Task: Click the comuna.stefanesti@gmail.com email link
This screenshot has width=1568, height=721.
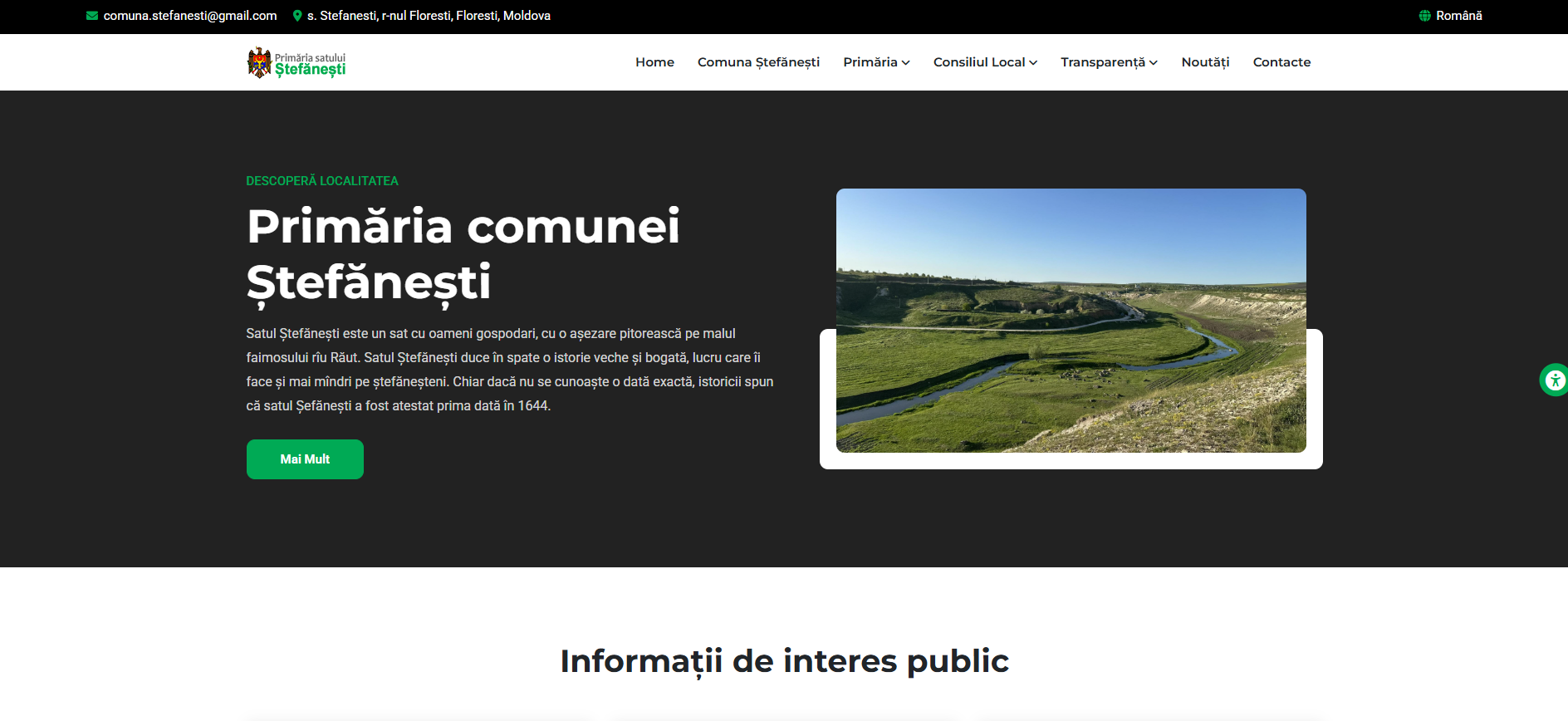Action: coord(190,16)
